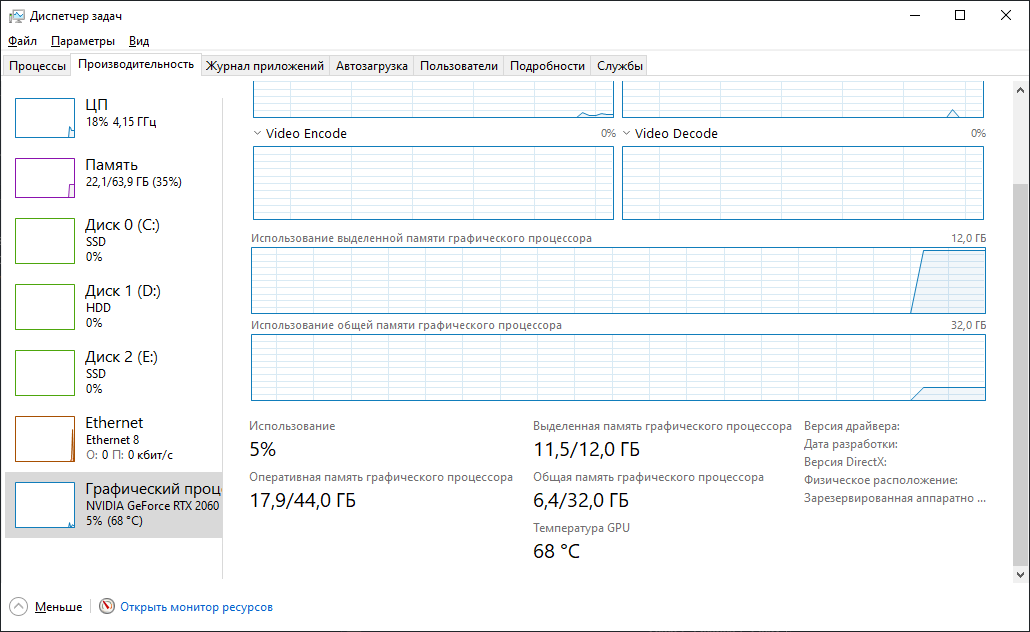1030x632 pixels.
Task: Click the Версия драйвера: label
Action: tap(852, 426)
